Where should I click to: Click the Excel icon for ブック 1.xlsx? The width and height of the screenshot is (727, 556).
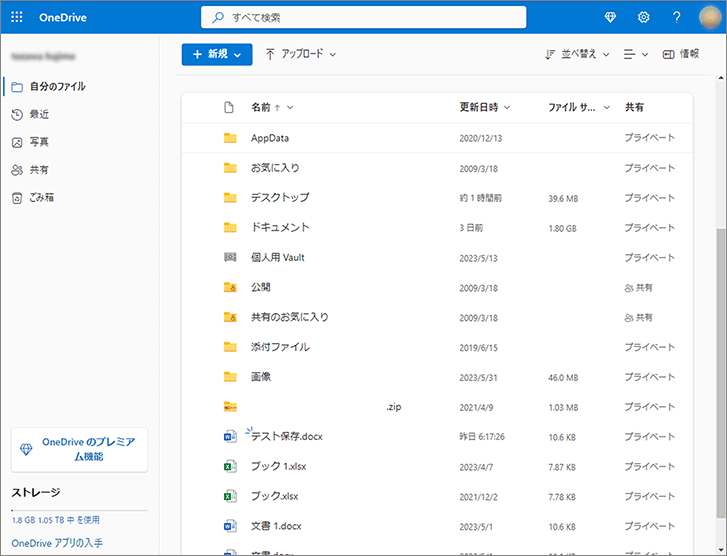pos(230,466)
